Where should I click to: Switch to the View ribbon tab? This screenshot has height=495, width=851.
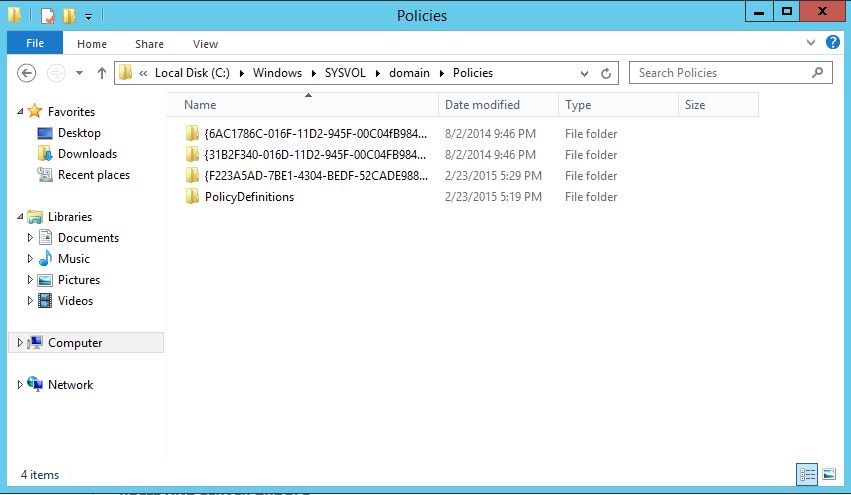(205, 44)
